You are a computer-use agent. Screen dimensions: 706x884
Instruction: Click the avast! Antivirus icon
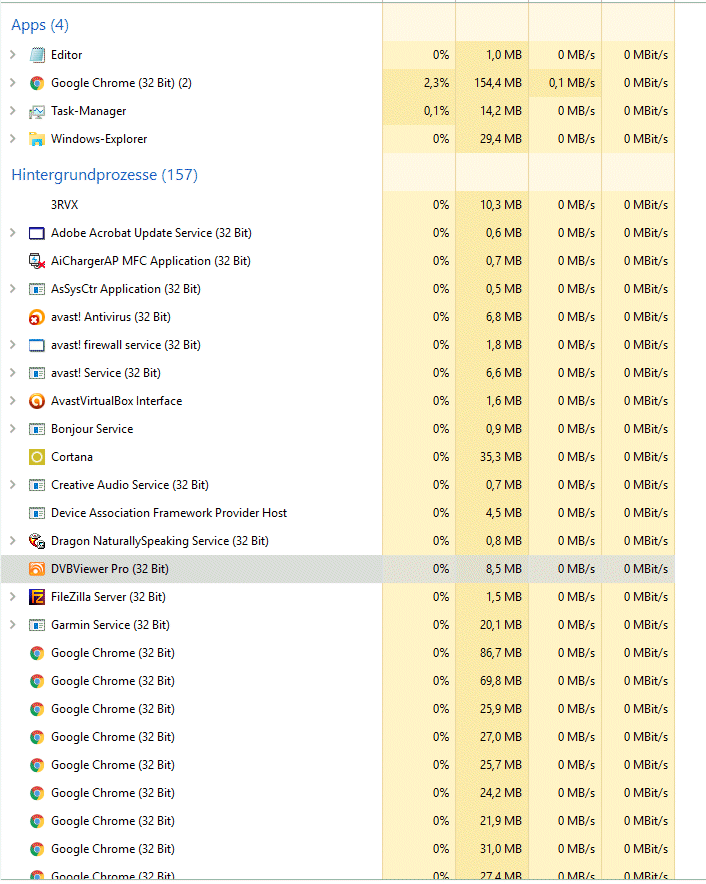tap(37, 317)
